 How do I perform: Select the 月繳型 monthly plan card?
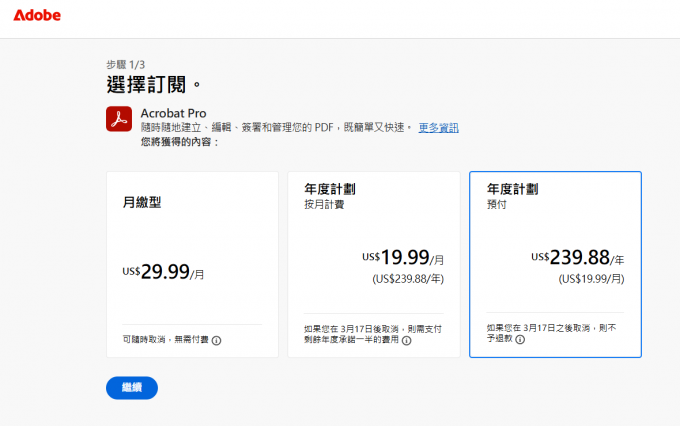click(193, 265)
